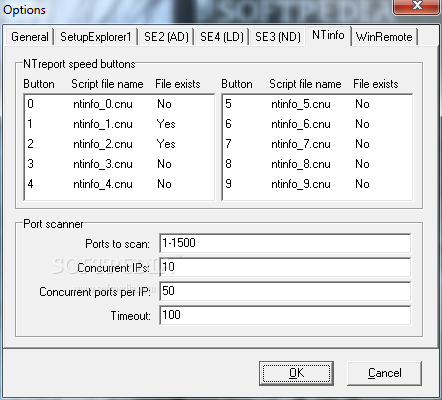
Task: Select row ntinfo_0.cnu
Action: click(x=119, y=104)
